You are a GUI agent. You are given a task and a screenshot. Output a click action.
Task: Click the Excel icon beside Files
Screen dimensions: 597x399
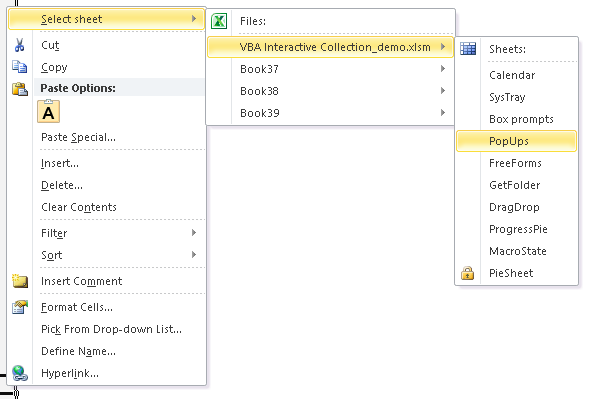[x=219, y=21]
